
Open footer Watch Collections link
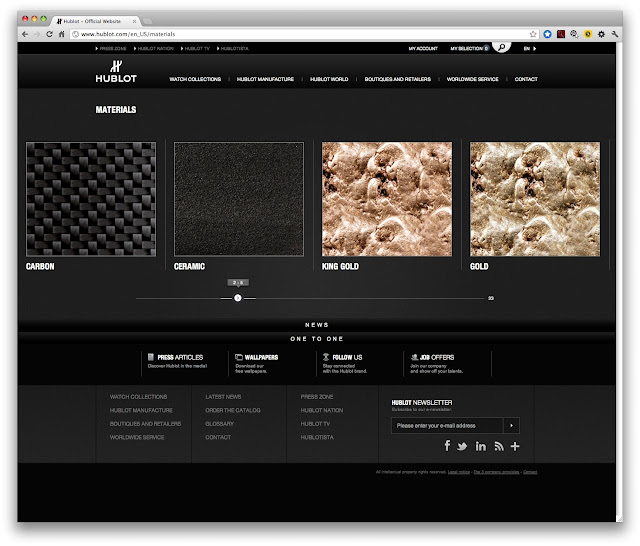tap(138, 397)
